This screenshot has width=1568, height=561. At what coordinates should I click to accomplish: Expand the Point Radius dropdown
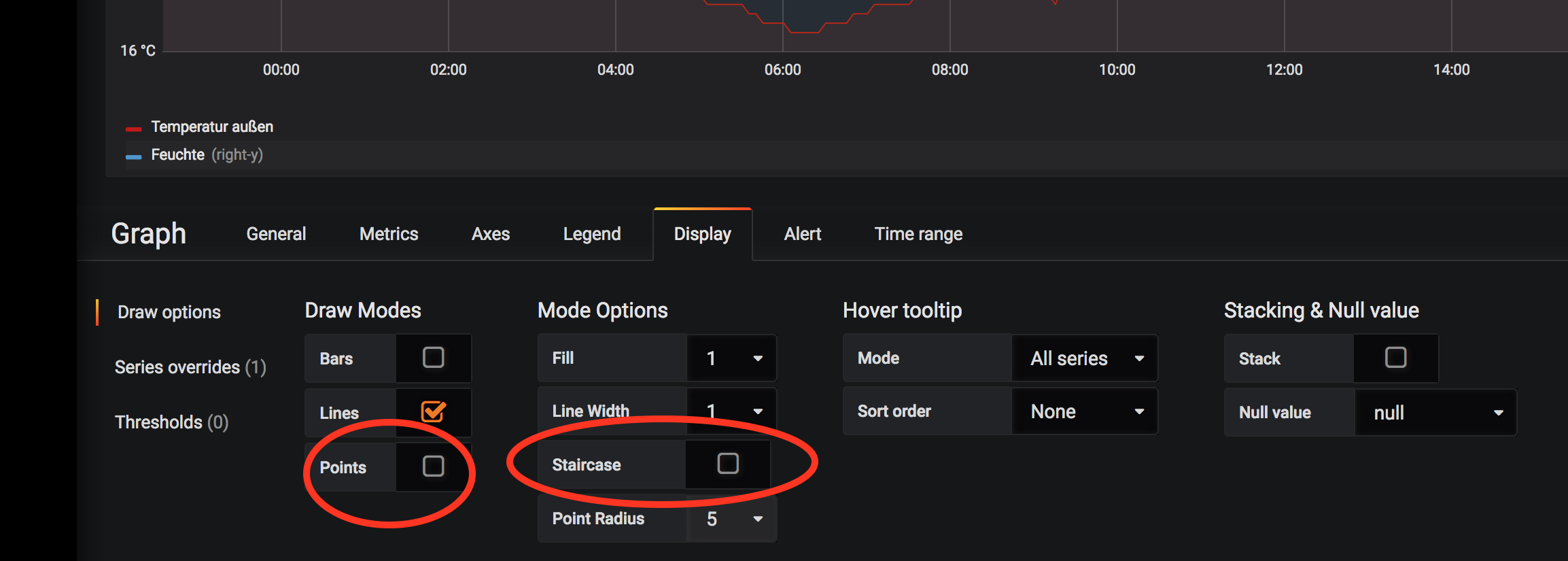pos(731,519)
